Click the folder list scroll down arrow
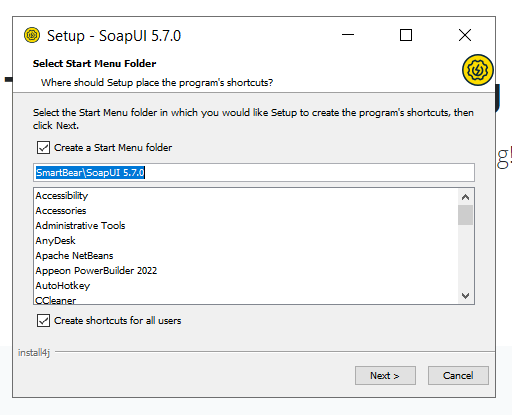The image size is (512, 415). [x=465, y=296]
